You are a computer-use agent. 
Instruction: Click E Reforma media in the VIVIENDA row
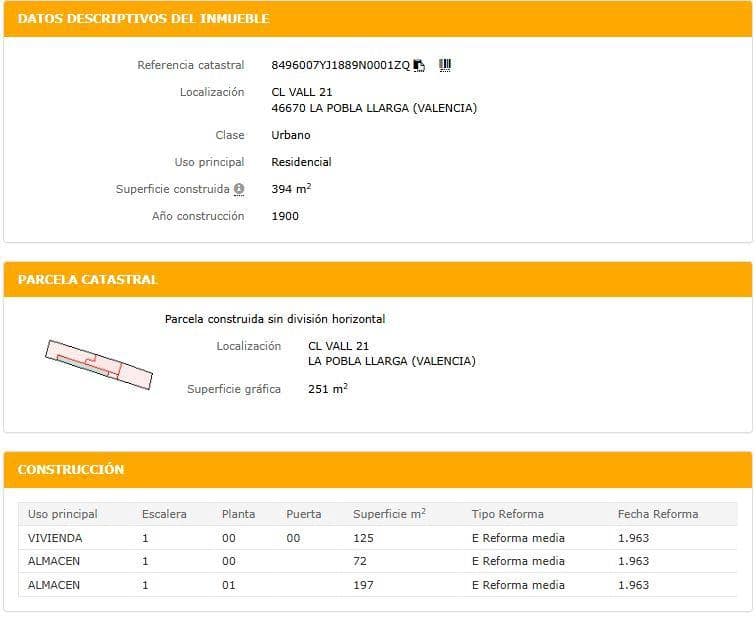point(518,538)
